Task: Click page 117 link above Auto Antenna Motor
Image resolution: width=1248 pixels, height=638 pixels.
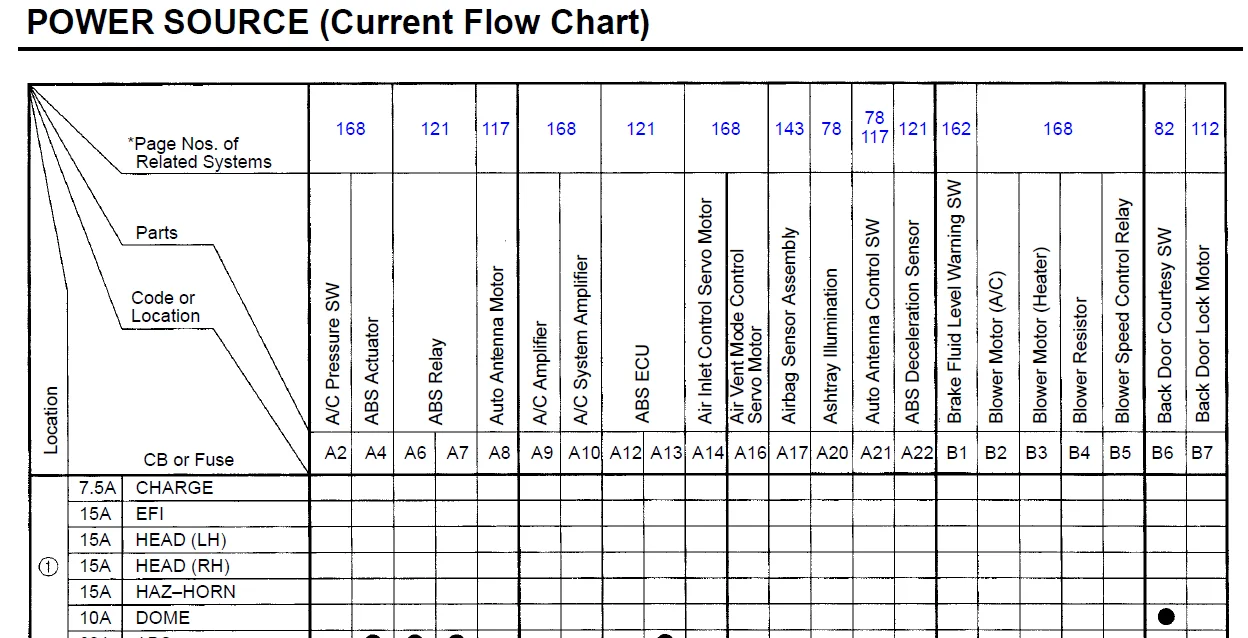Action: (495, 128)
